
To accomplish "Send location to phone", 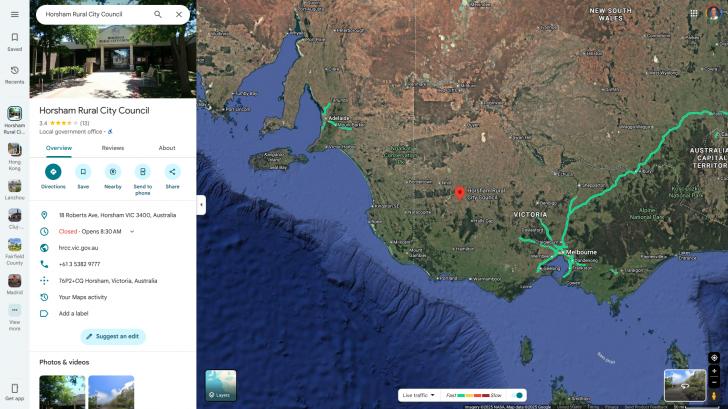I will click(x=142, y=172).
